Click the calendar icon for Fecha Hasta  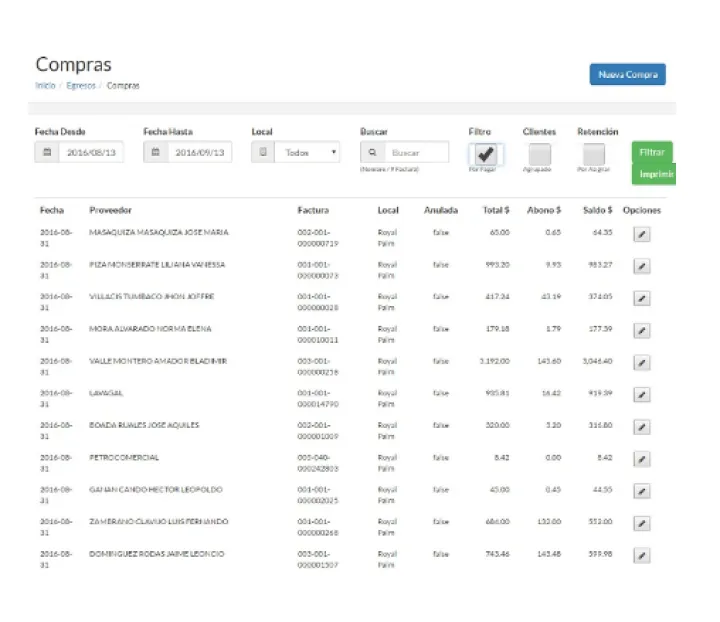click(x=155, y=153)
